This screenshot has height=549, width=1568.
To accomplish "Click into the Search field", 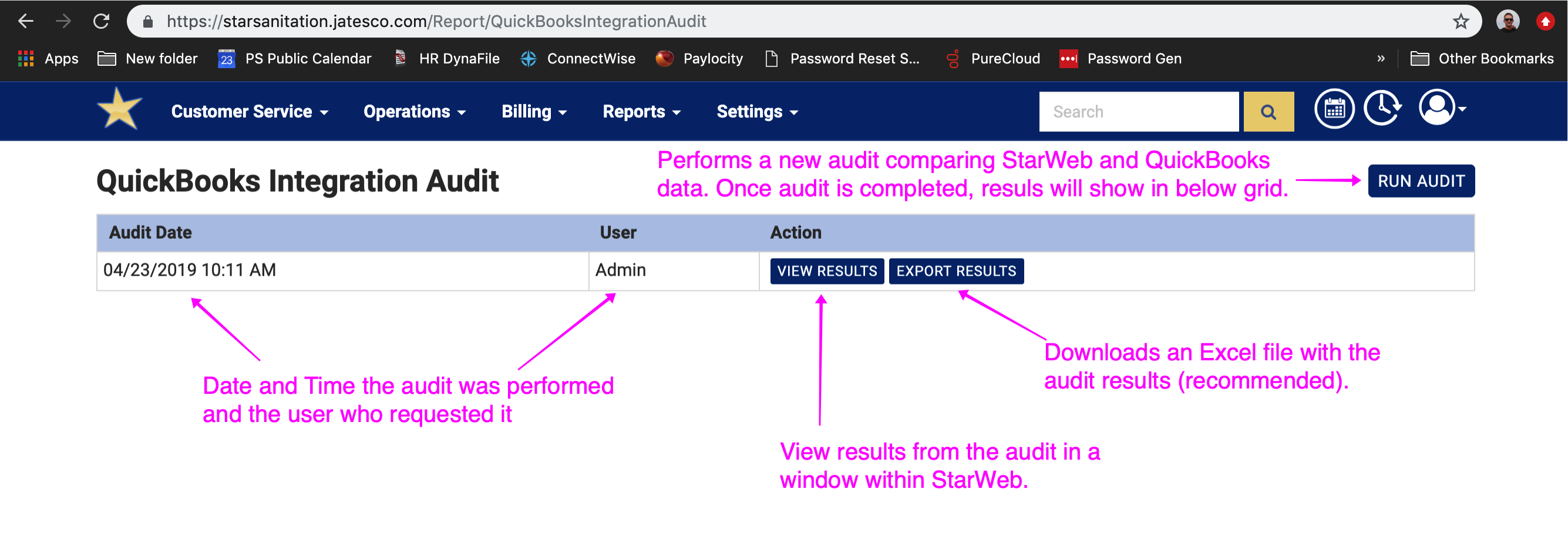I will 1138,112.
